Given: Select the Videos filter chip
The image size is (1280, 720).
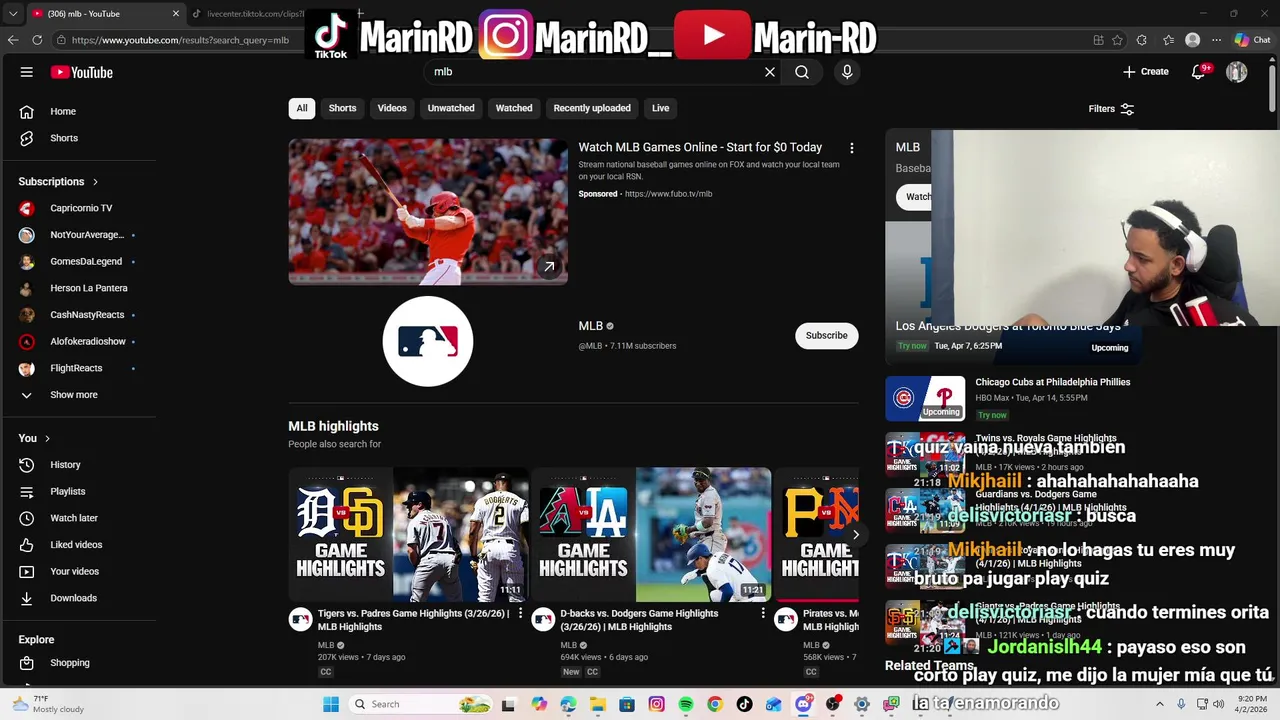Looking at the screenshot, I should [x=392, y=108].
